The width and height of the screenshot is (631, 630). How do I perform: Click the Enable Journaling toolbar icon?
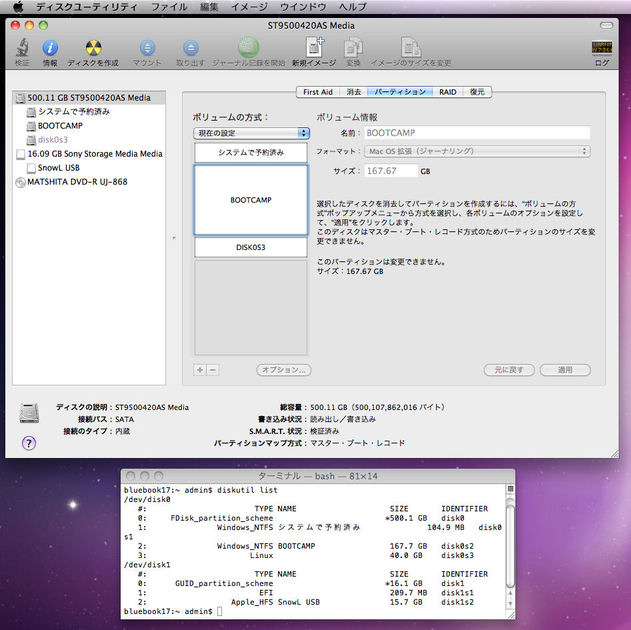[248, 47]
